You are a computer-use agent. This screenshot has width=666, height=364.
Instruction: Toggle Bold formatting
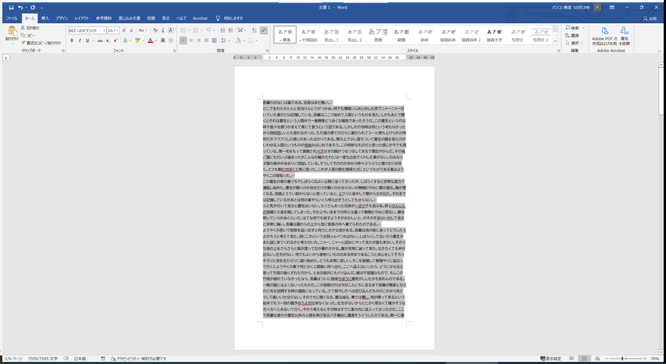click(x=72, y=41)
